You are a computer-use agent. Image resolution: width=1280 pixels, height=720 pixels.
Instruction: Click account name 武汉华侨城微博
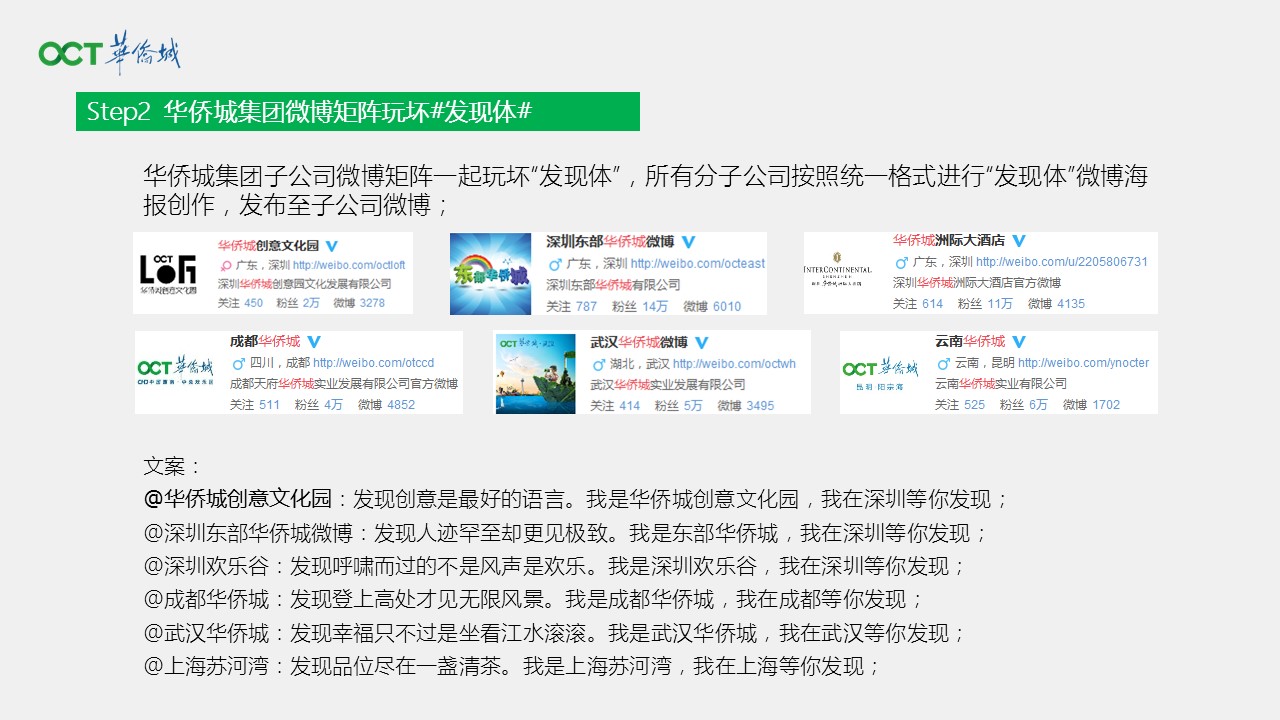639,342
